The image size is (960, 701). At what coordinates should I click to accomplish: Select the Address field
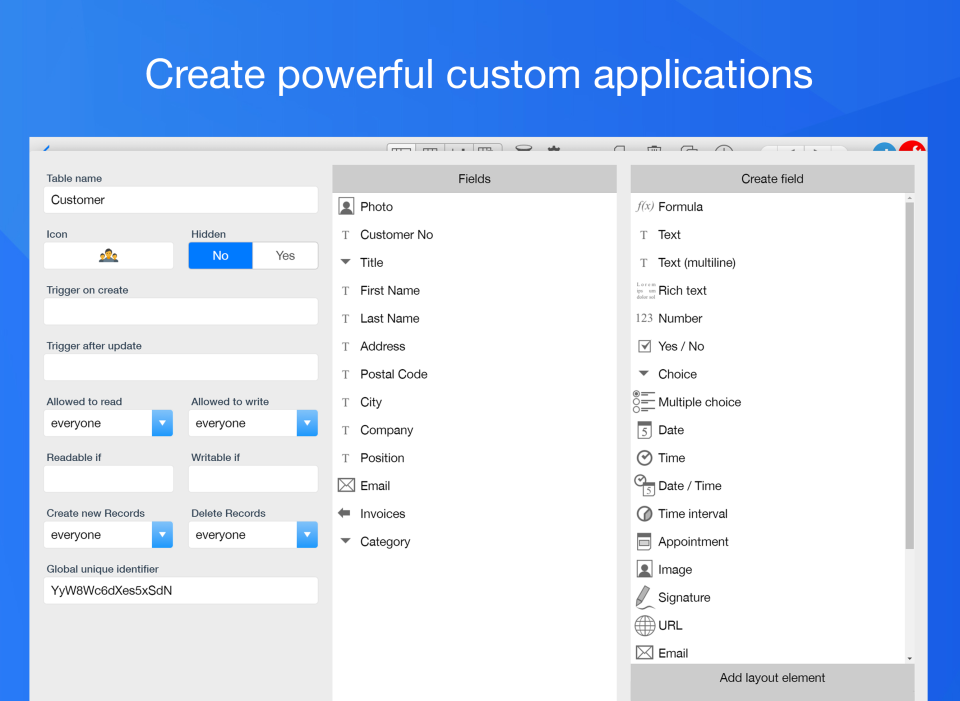click(474, 346)
